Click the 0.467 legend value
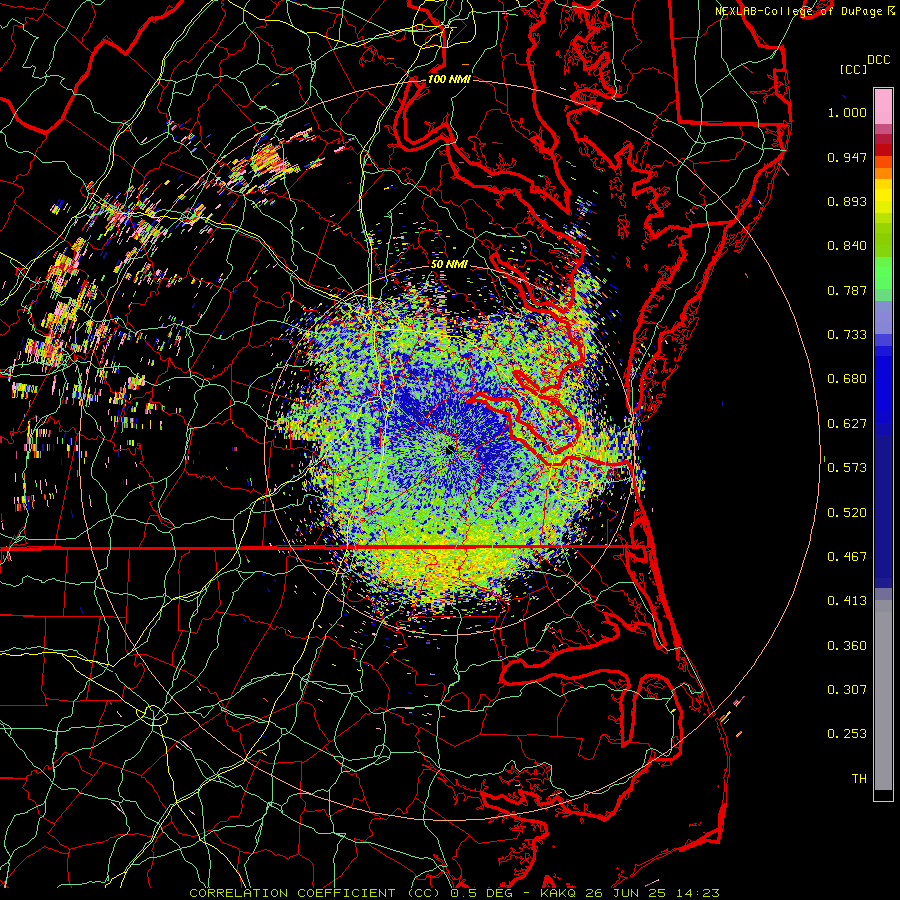 [x=847, y=557]
